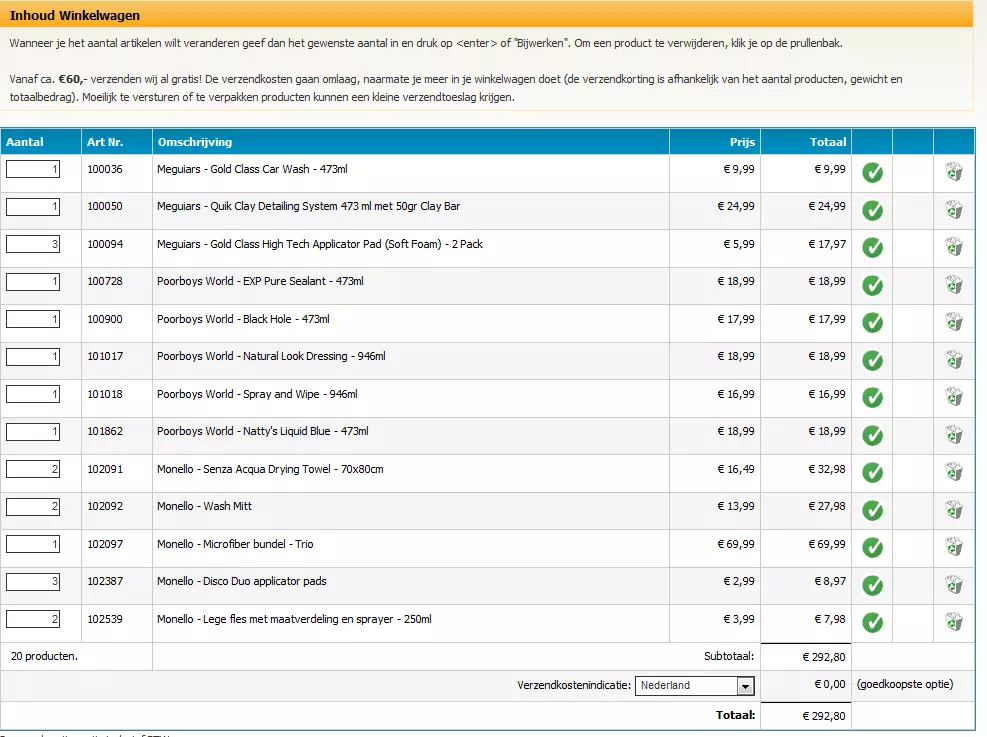
Task: Click quantity input for Lege fles 250ml
Action: (33, 619)
